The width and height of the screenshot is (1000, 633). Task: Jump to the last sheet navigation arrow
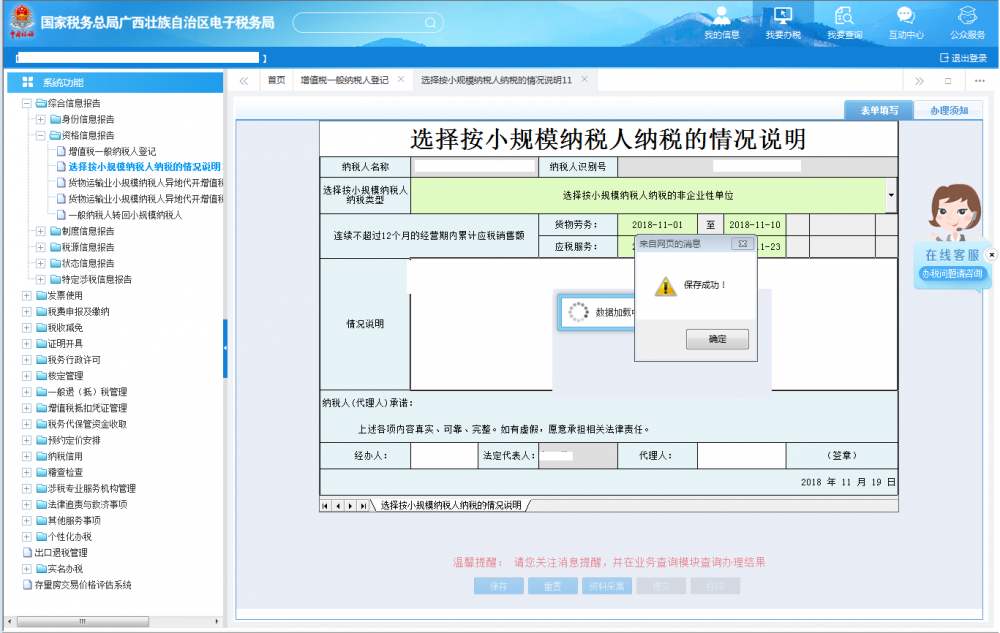tap(362, 506)
